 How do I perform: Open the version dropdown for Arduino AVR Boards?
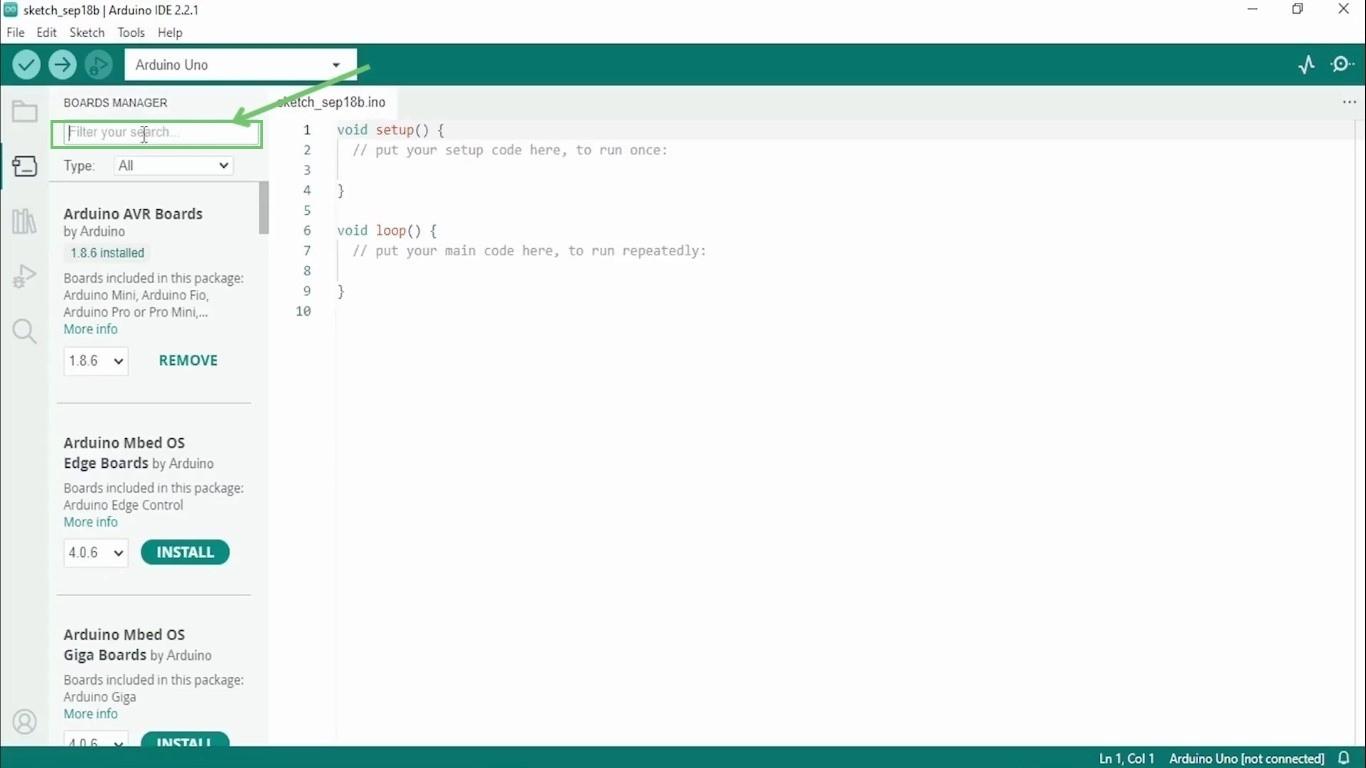click(x=95, y=361)
